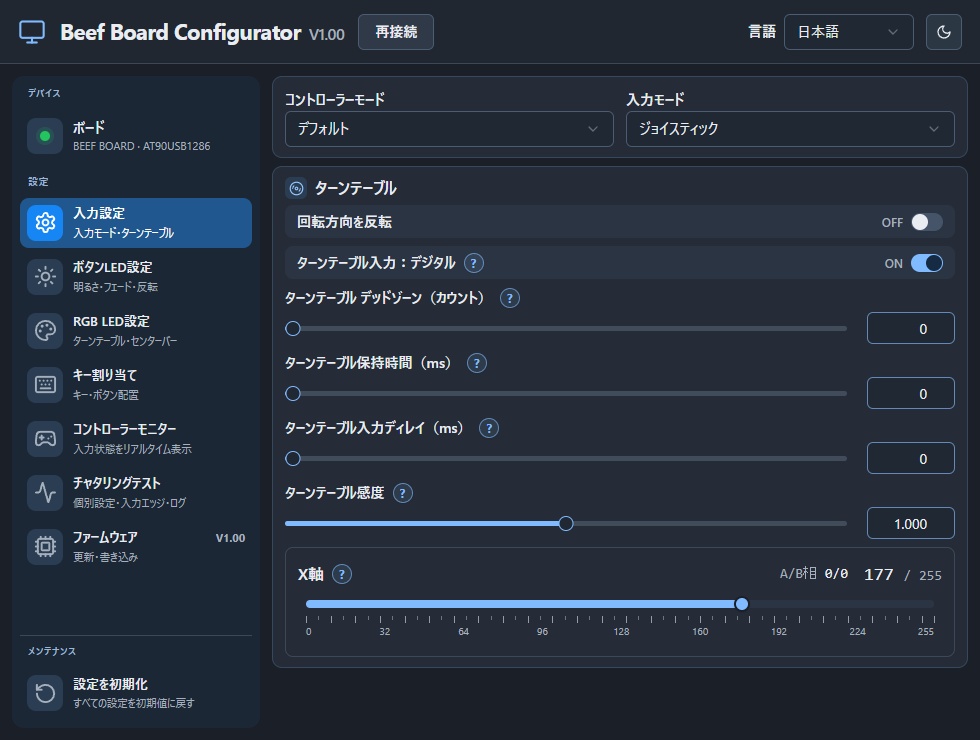The height and width of the screenshot is (740, 980).
Task: Click the keyboard icon for キー割り当て
Action: click(x=45, y=384)
